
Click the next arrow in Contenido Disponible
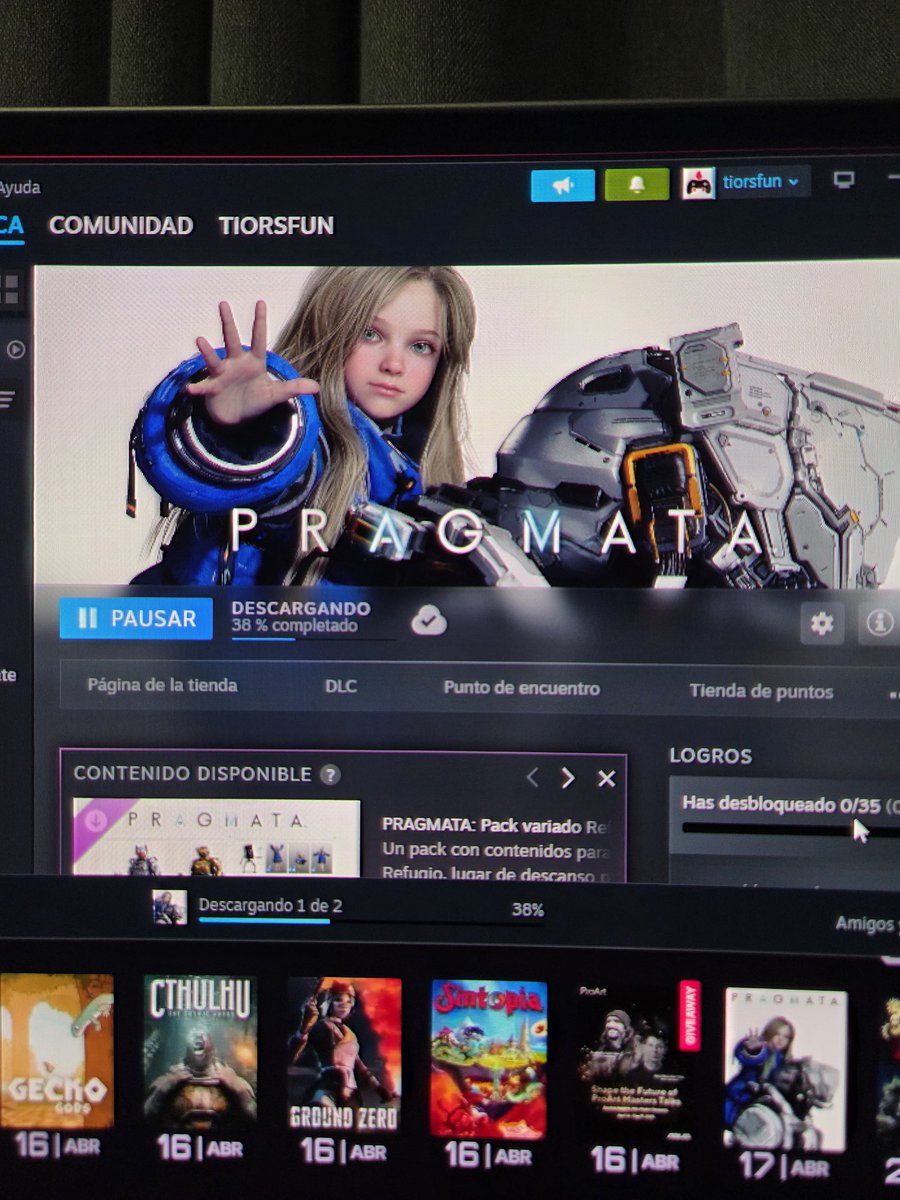click(567, 777)
